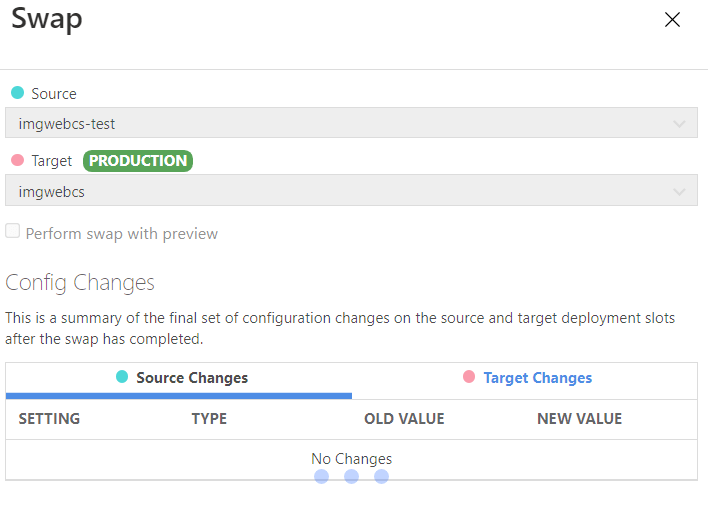Click the middle loading dot indicator
708x506 pixels.
[351, 477]
